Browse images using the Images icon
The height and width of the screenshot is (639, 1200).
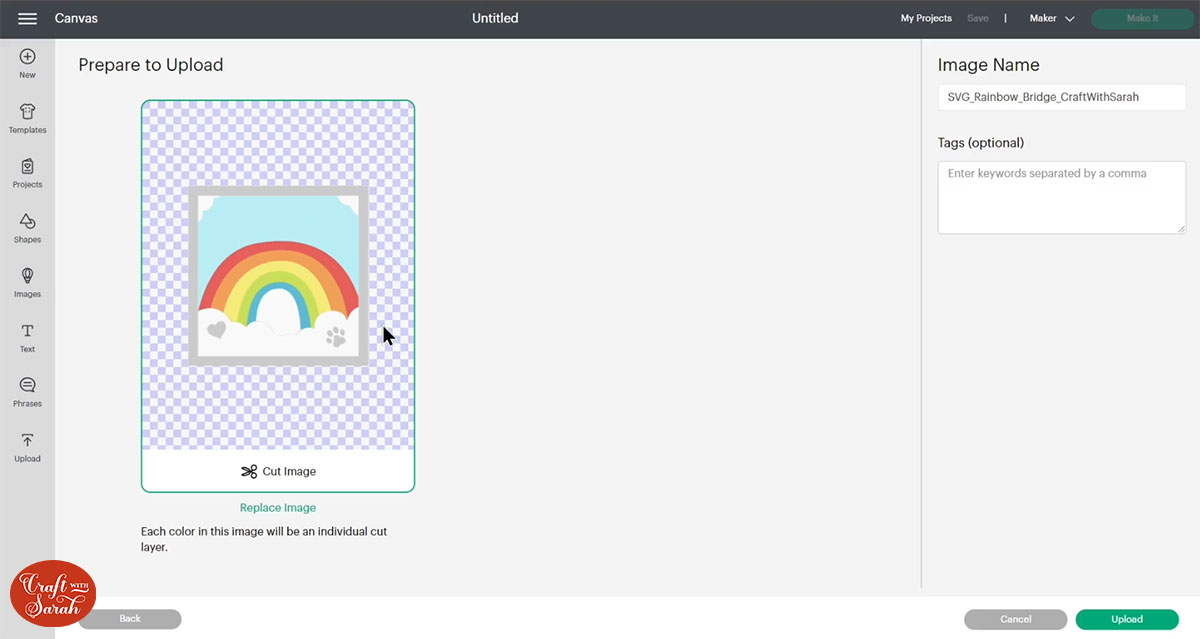pyautogui.click(x=27, y=281)
